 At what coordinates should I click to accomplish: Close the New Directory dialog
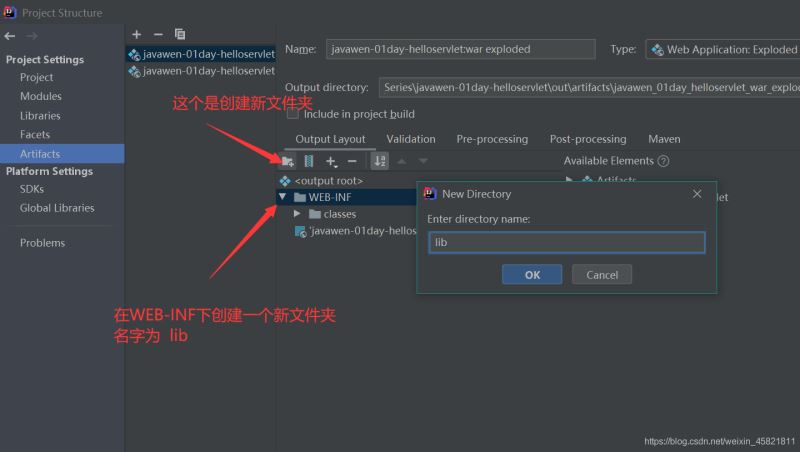click(x=697, y=194)
